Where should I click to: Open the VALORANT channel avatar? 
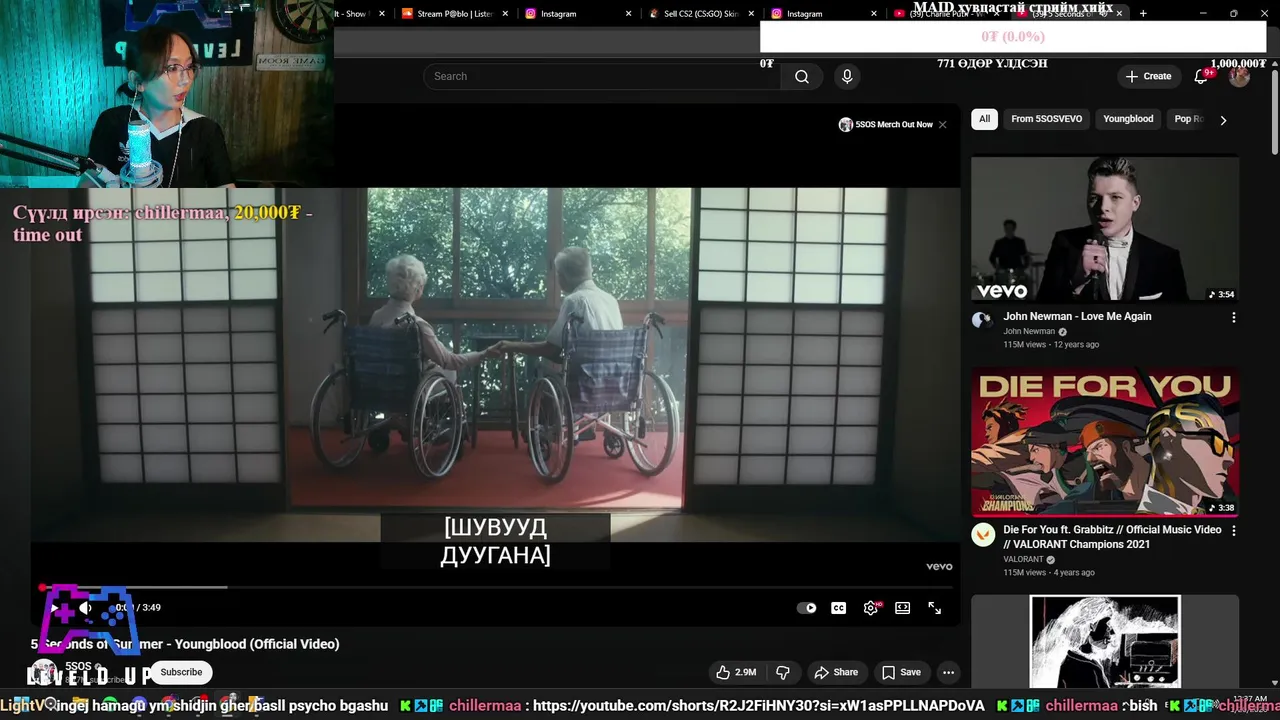(983, 535)
